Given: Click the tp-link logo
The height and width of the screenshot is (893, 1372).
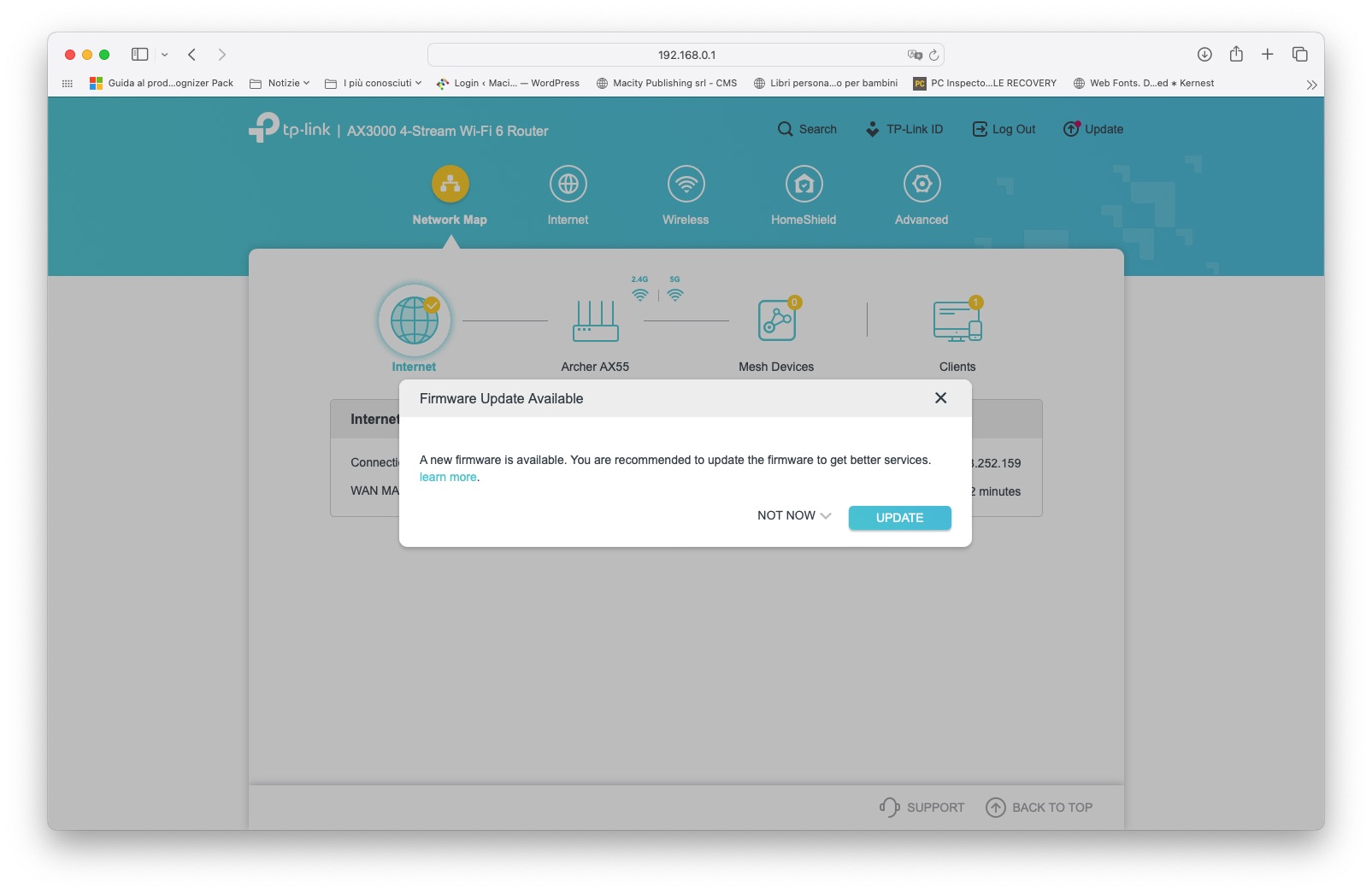Looking at the screenshot, I should pos(290,128).
